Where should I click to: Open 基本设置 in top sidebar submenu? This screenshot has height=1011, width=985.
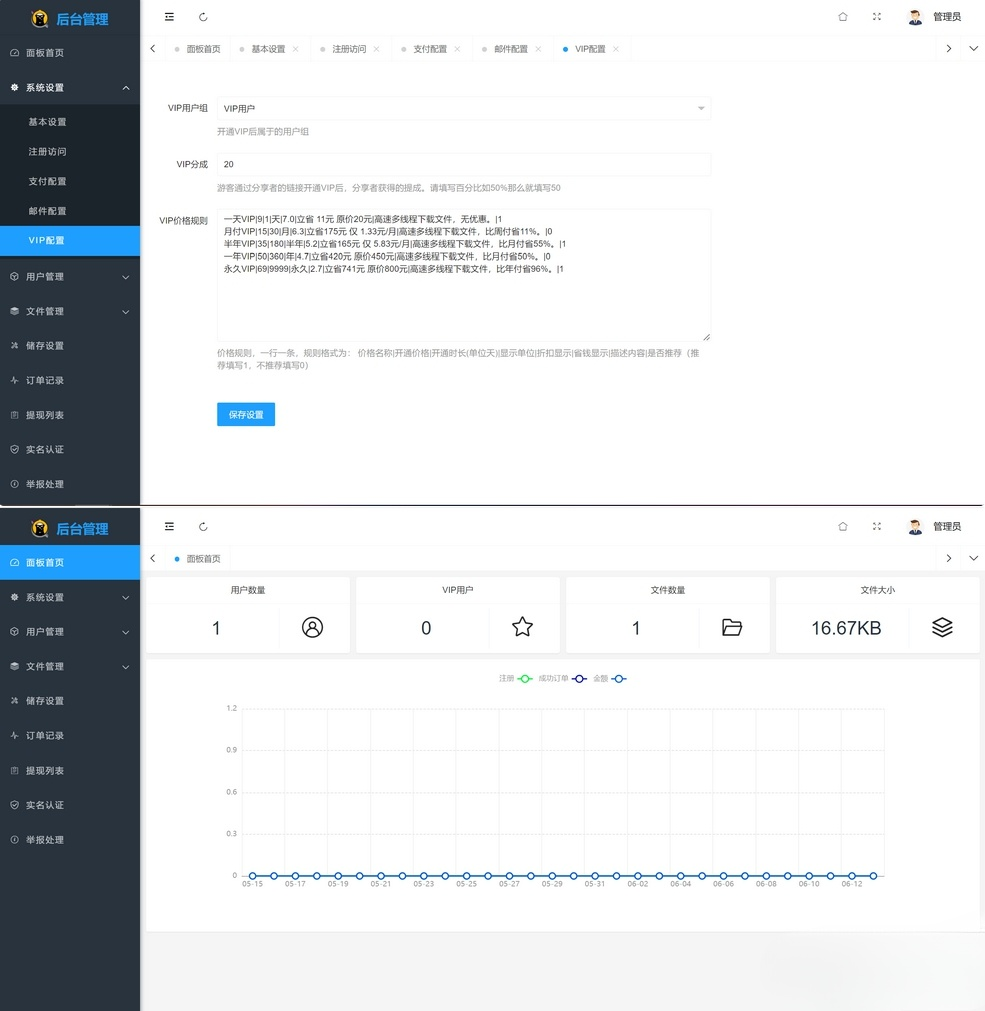(70, 122)
